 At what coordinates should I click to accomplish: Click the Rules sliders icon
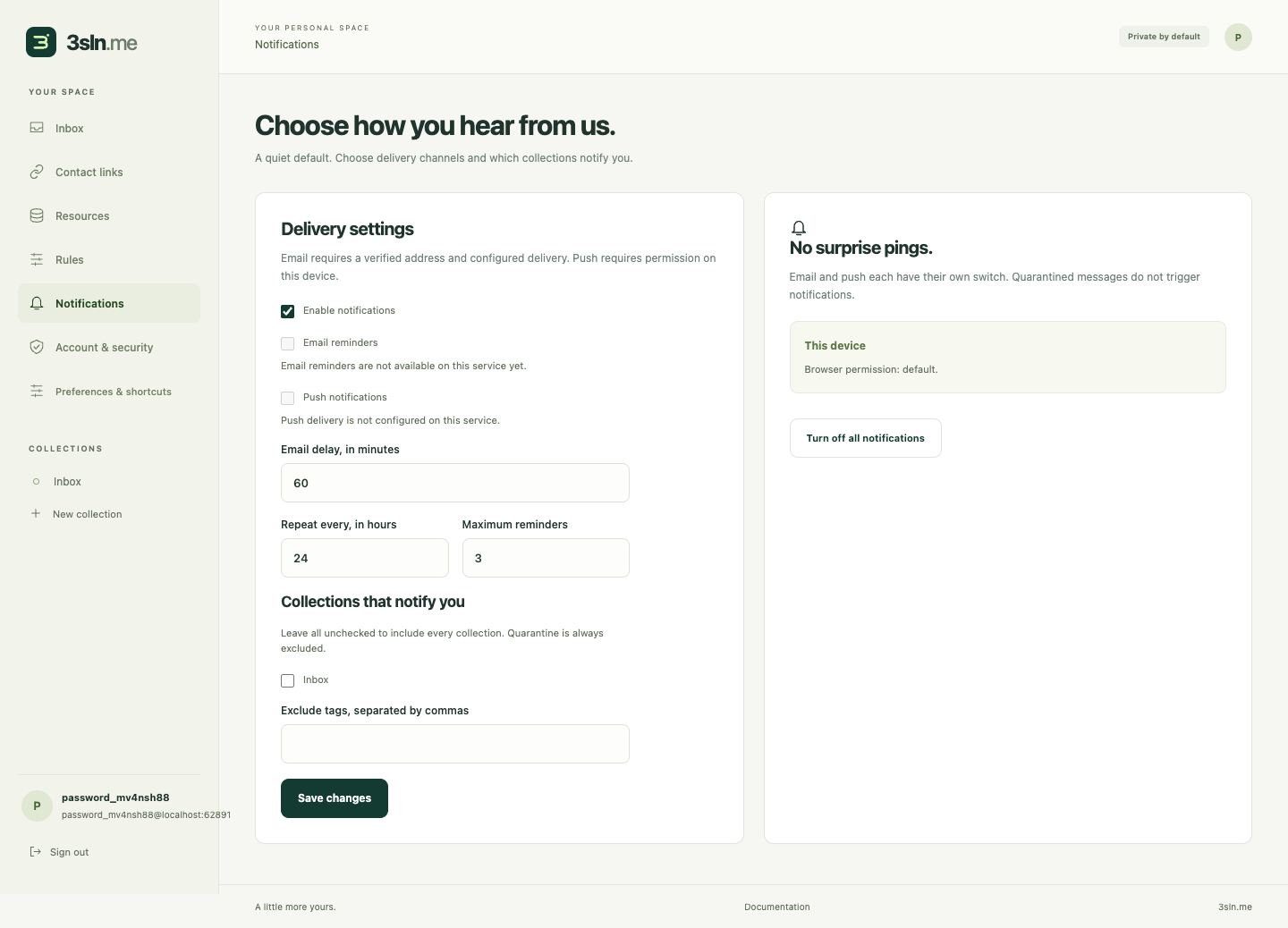[x=37, y=259]
